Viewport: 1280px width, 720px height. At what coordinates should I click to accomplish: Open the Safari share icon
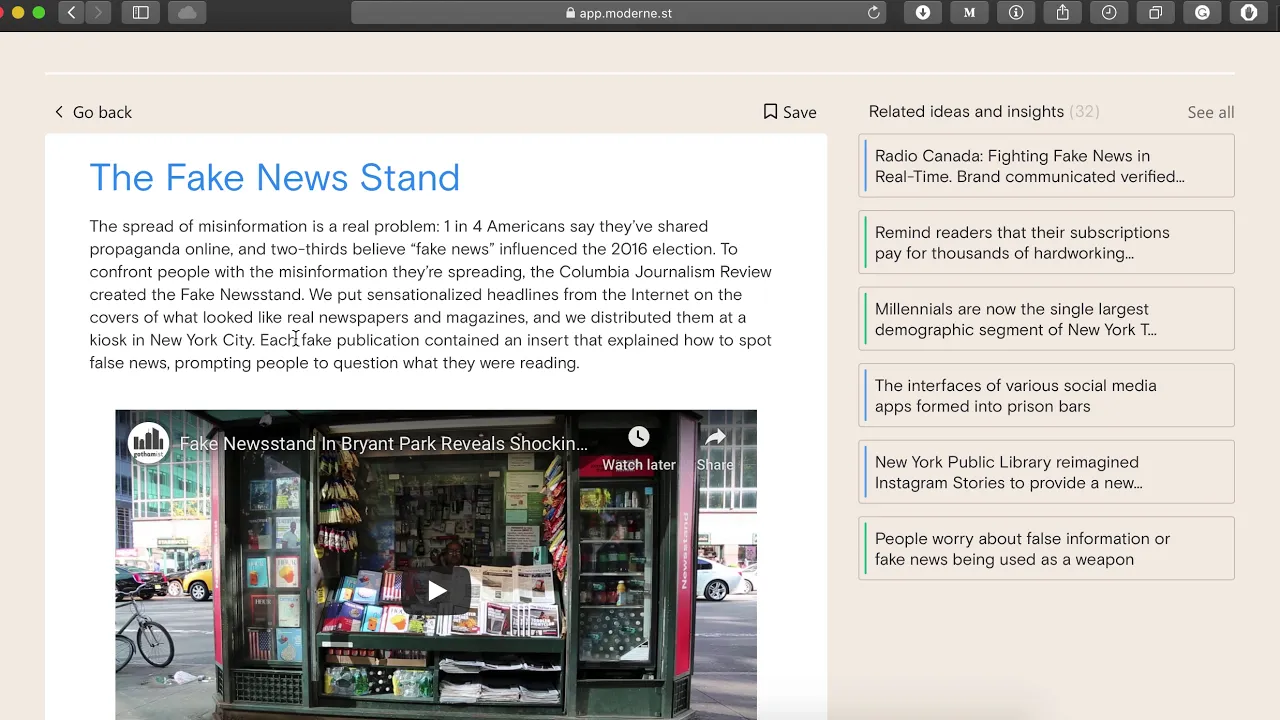click(x=1063, y=12)
